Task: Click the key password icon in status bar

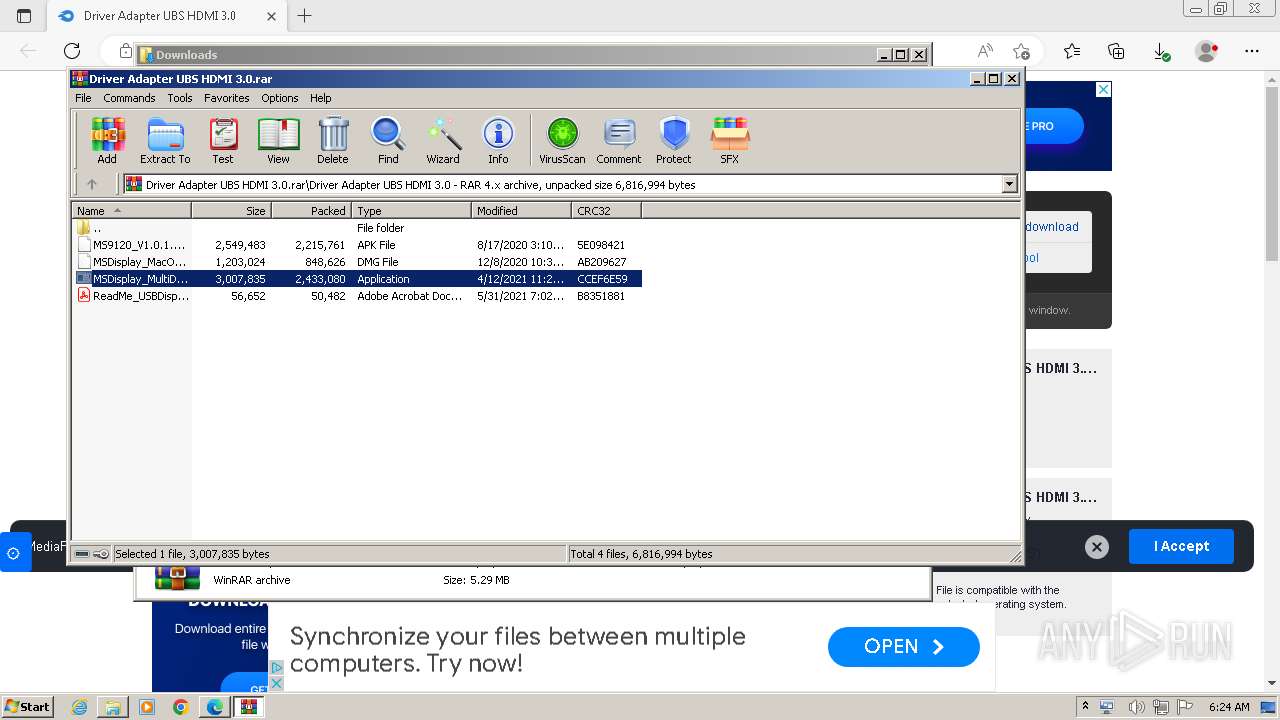Action: (x=101, y=554)
